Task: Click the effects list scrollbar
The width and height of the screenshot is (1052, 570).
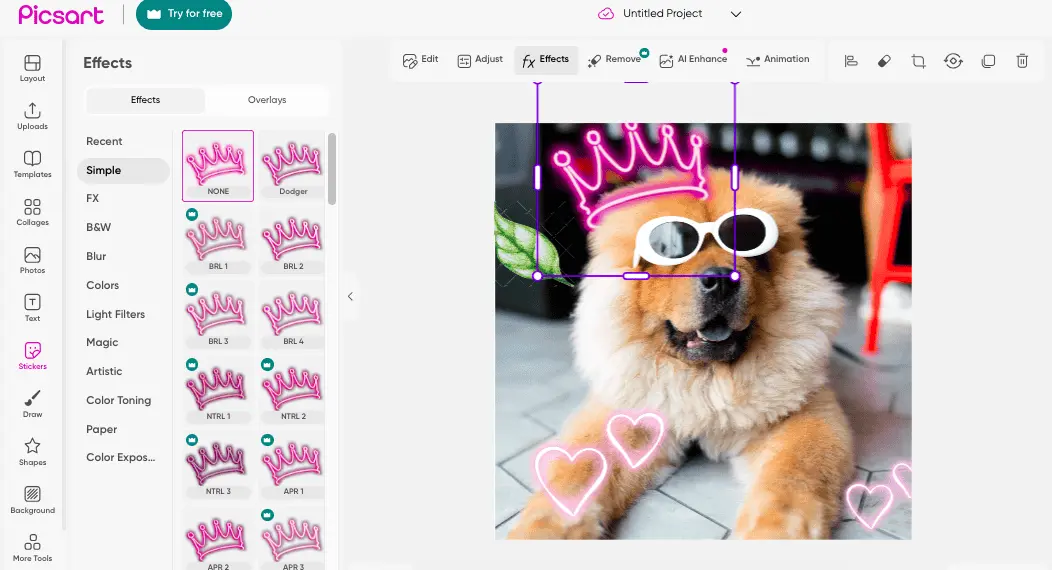Action: tap(331, 168)
